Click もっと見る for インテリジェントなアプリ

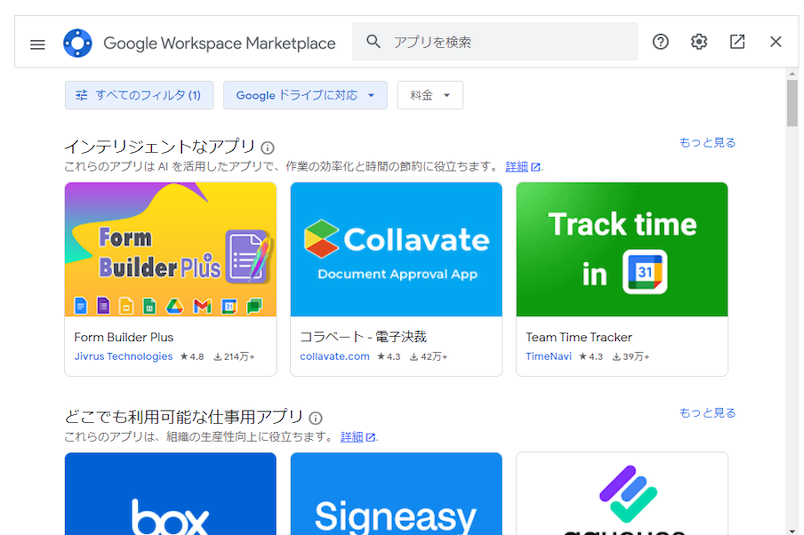707,143
